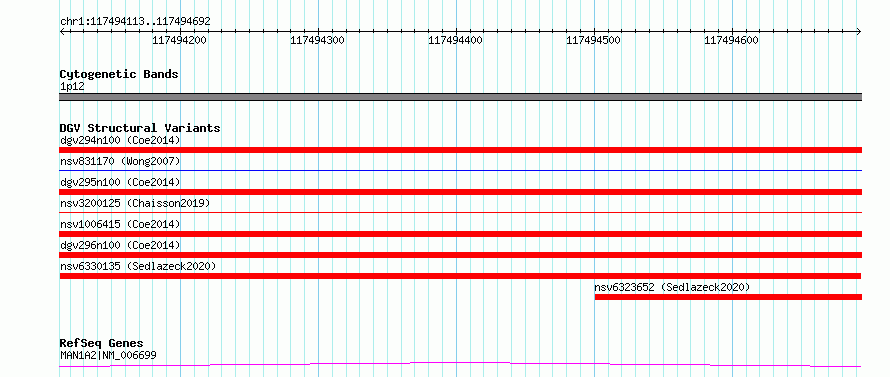Click the right arrow of the ruler

click(x=859, y=31)
